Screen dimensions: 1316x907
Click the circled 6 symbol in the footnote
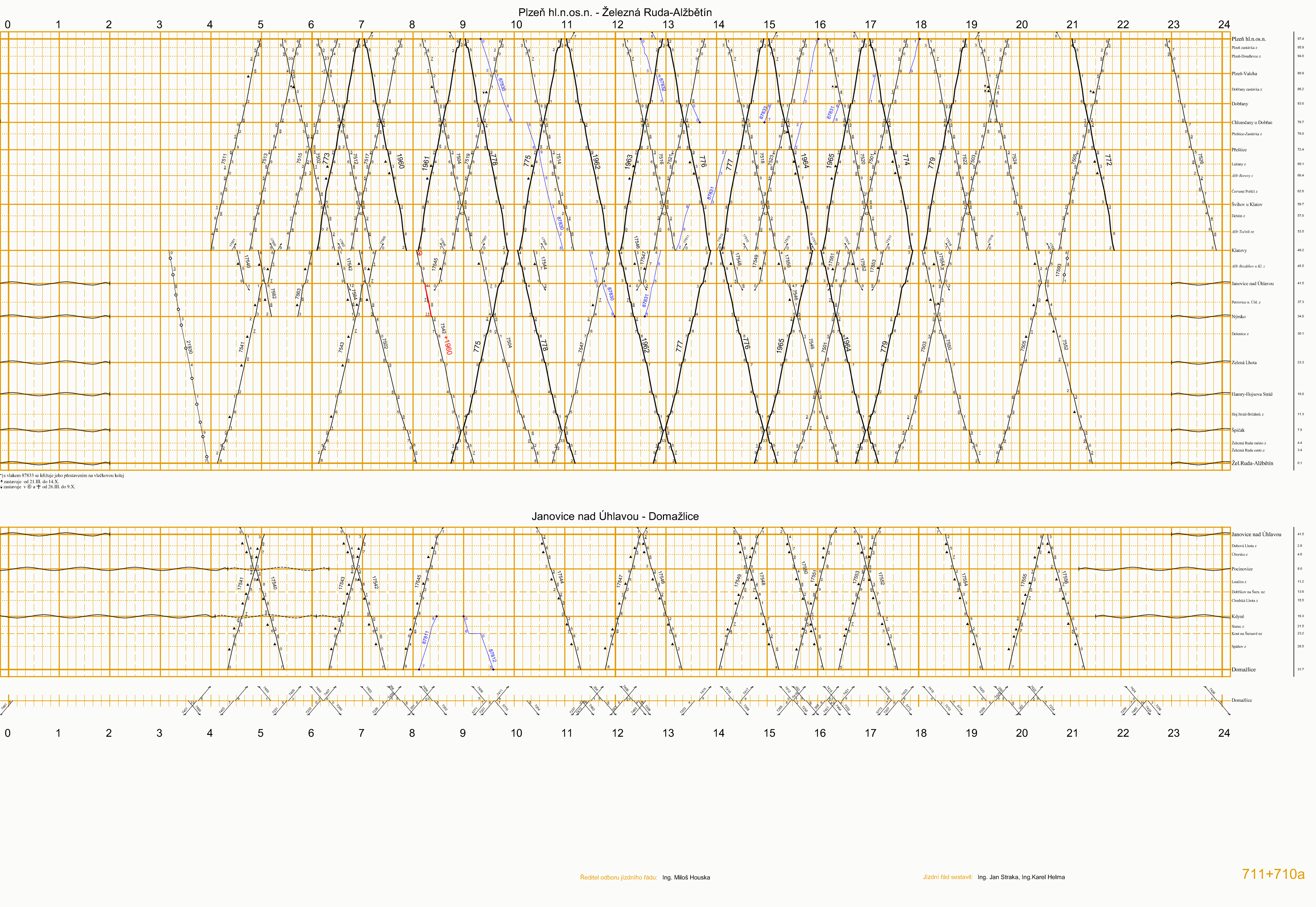pyautogui.click(x=29, y=487)
